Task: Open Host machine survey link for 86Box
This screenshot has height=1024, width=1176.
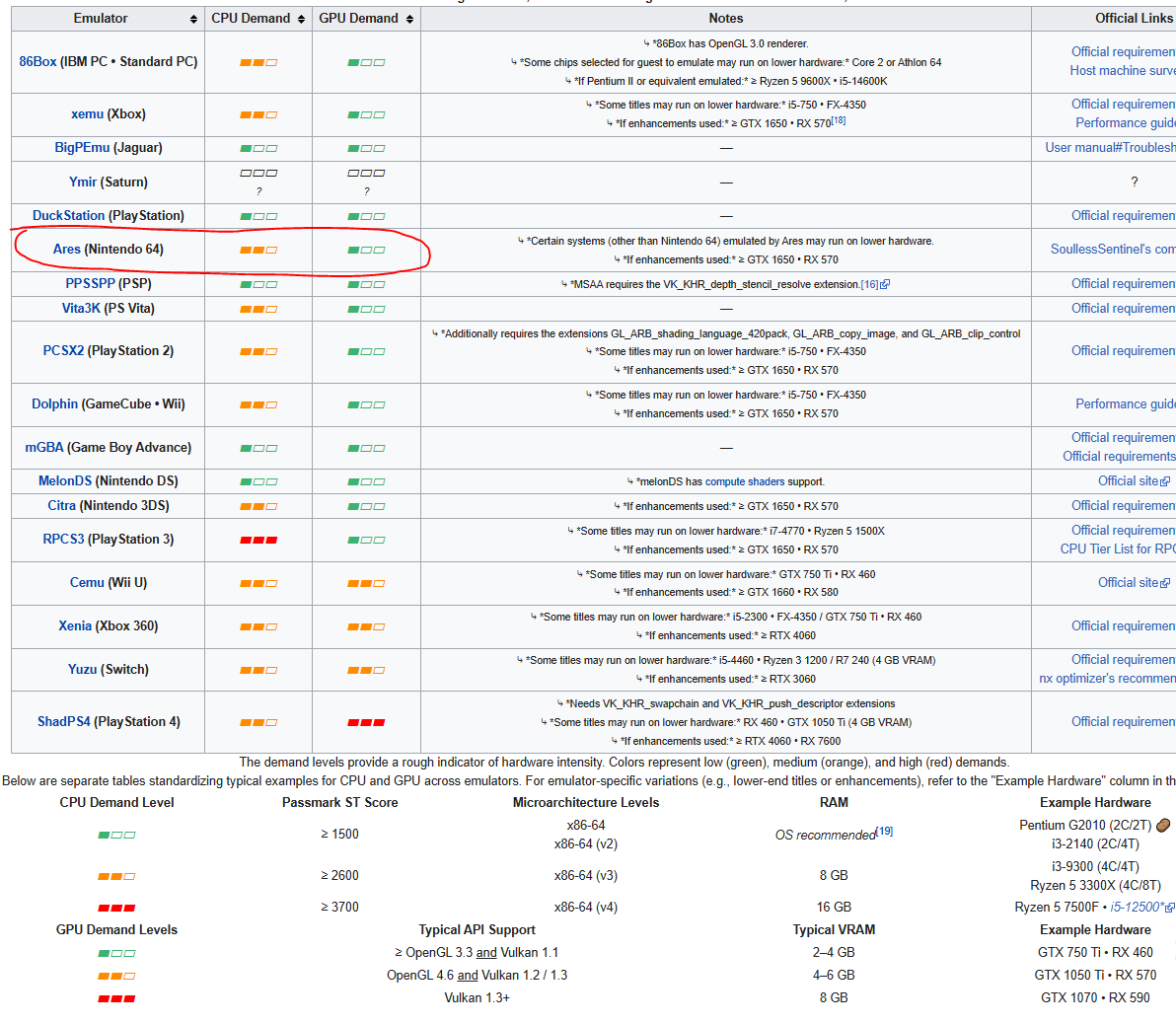Action: (1123, 70)
